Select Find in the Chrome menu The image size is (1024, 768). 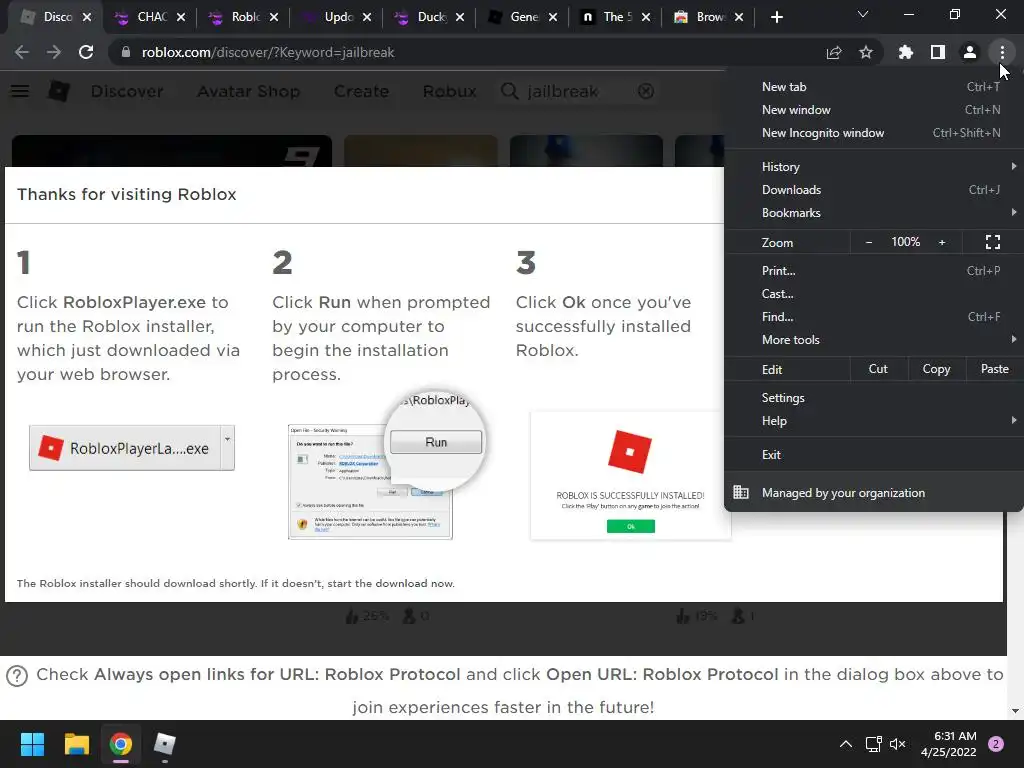pyautogui.click(x=873, y=317)
